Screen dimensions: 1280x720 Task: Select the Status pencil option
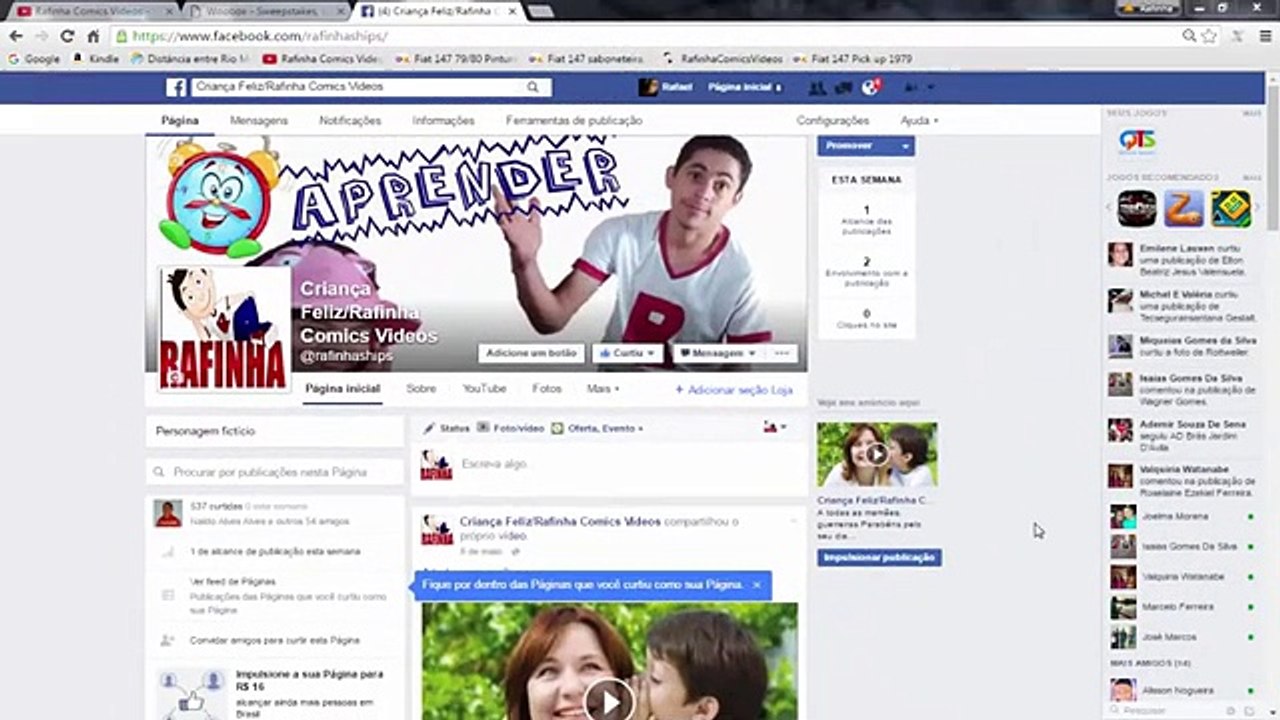[446, 428]
